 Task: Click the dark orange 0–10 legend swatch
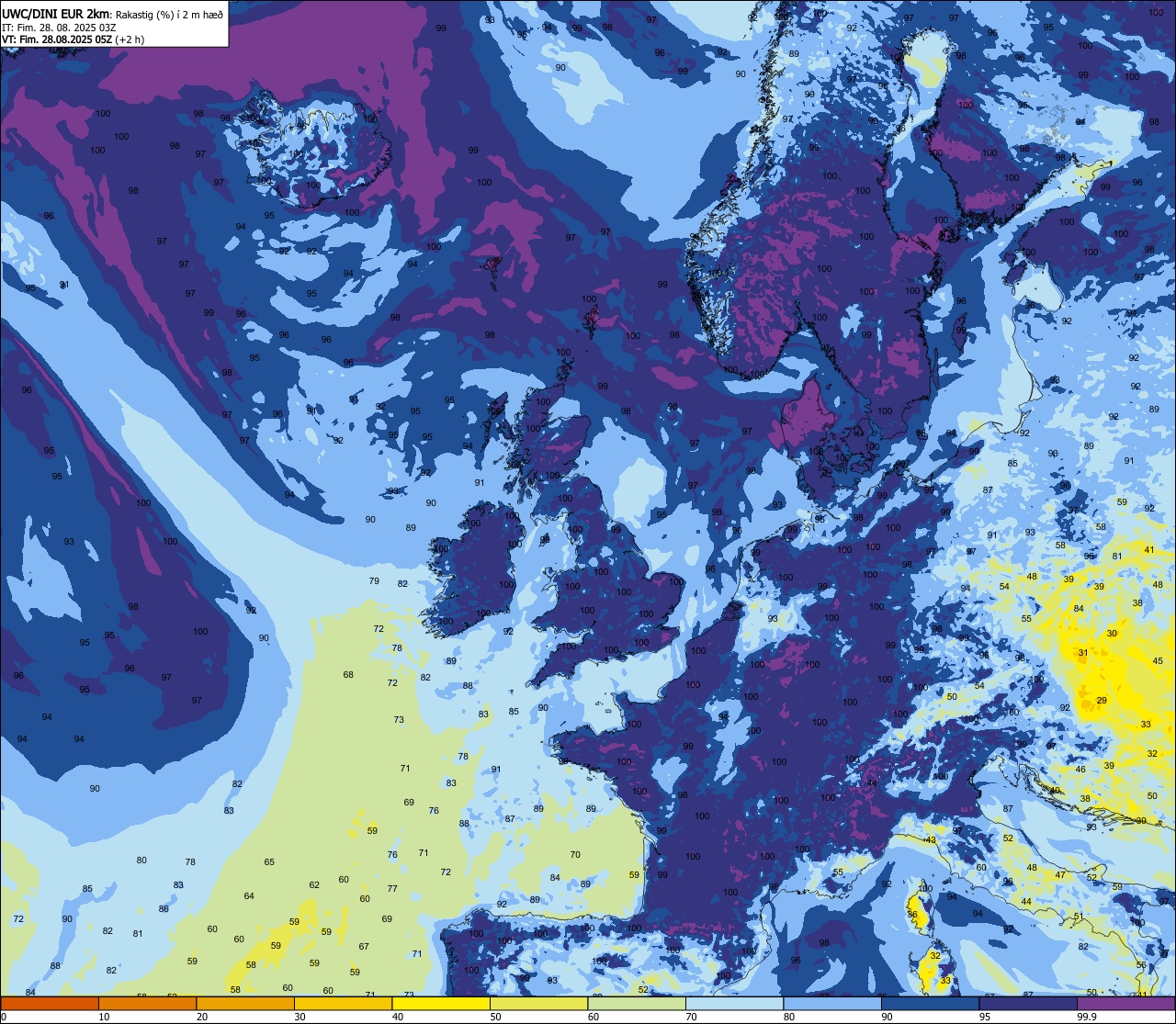click(x=50, y=1003)
